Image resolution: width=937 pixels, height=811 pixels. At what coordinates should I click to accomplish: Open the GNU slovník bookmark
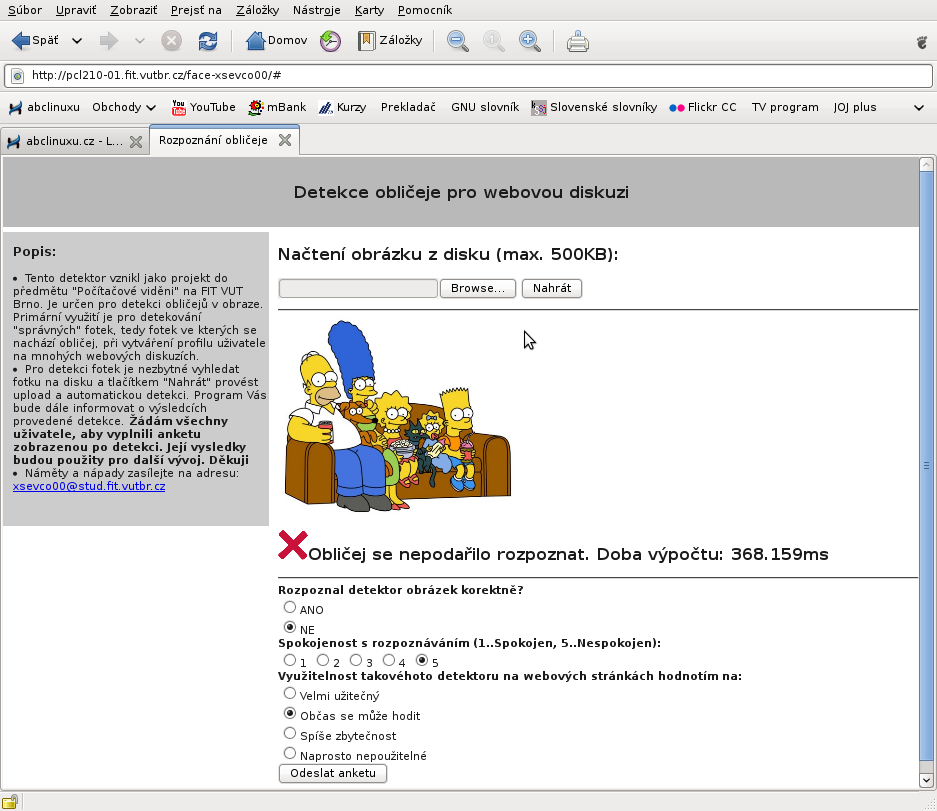(485, 108)
